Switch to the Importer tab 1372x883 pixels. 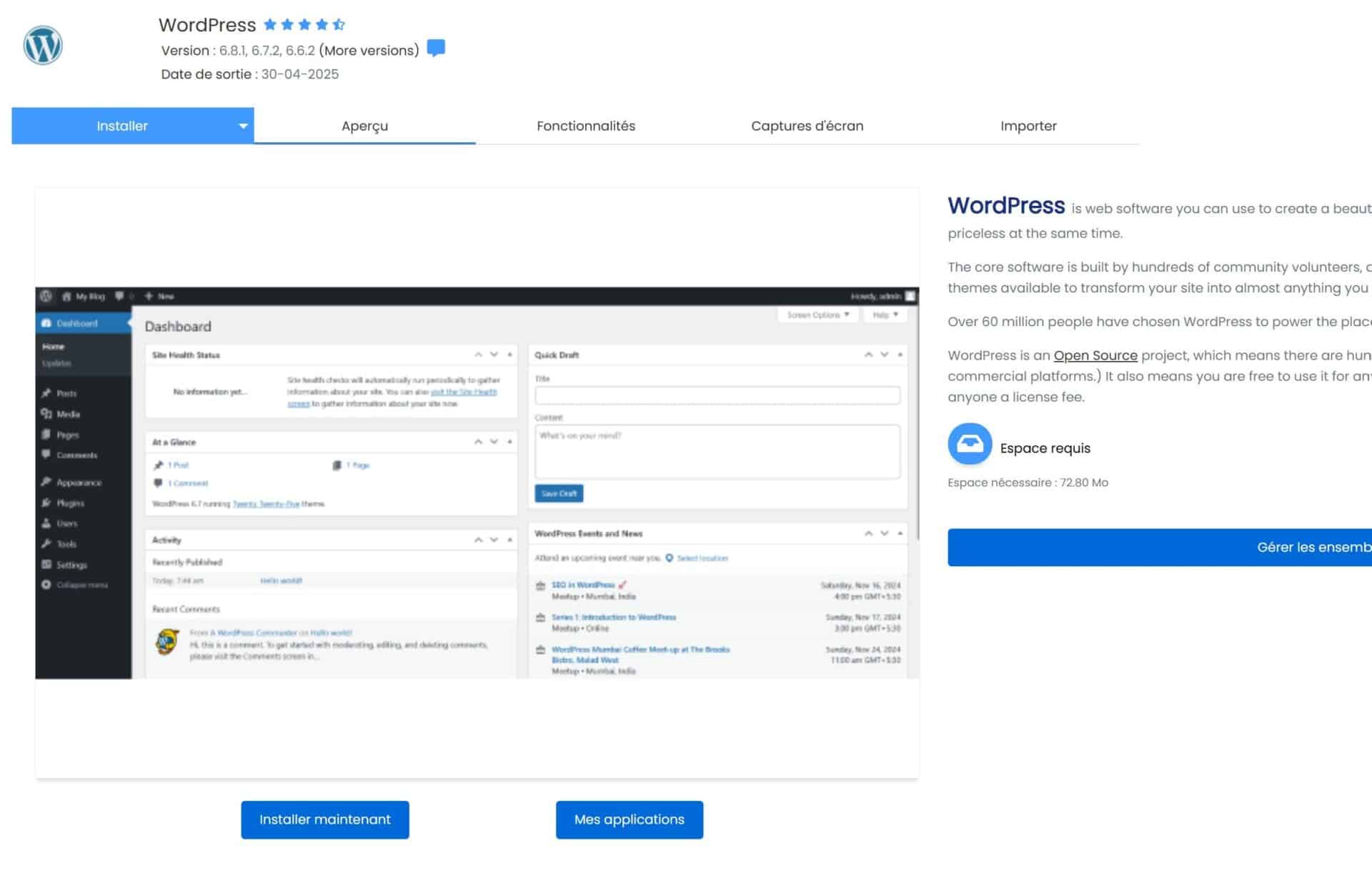[x=1028, y=126]
